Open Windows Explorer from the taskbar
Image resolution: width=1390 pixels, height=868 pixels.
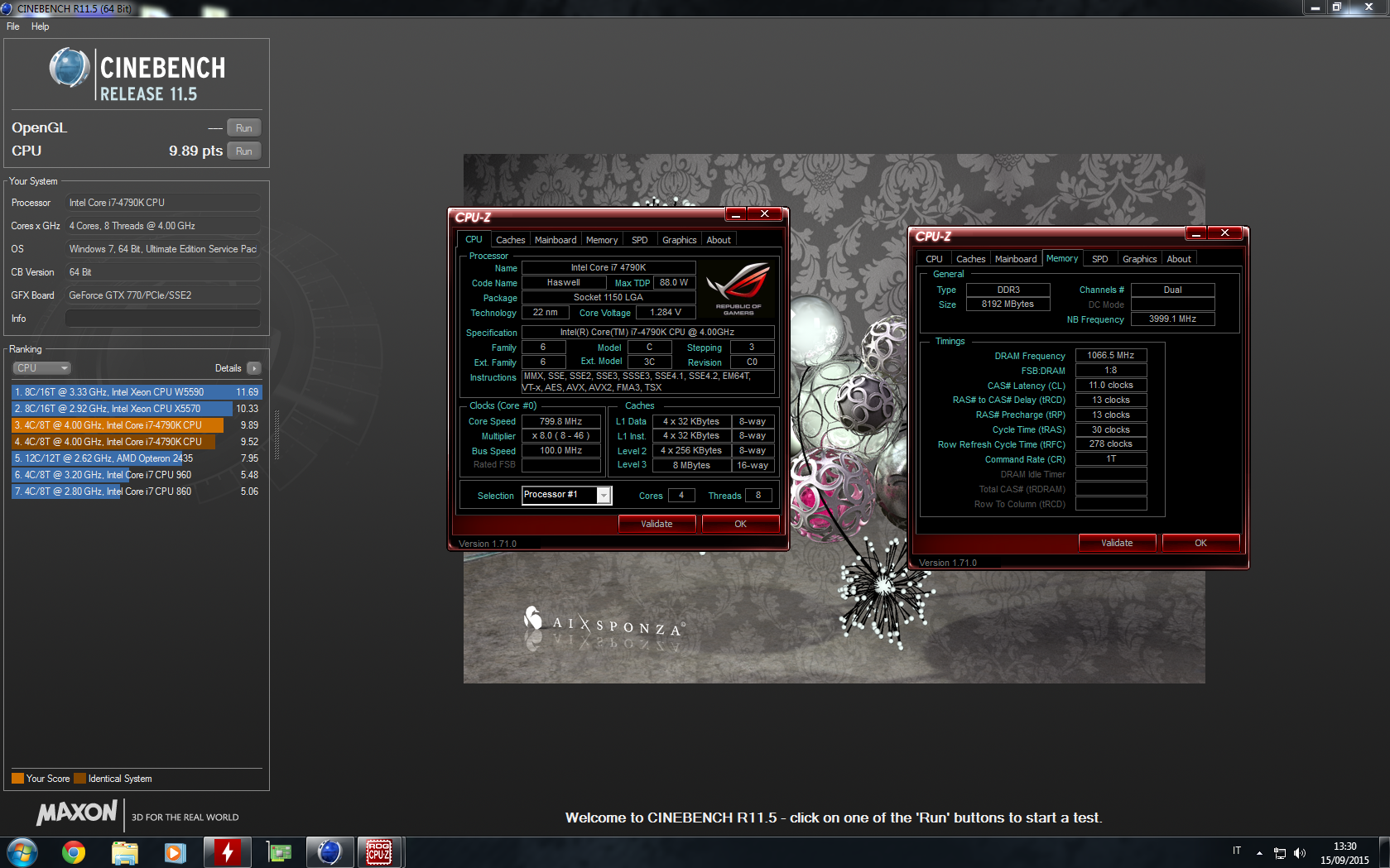coord(125,852)
